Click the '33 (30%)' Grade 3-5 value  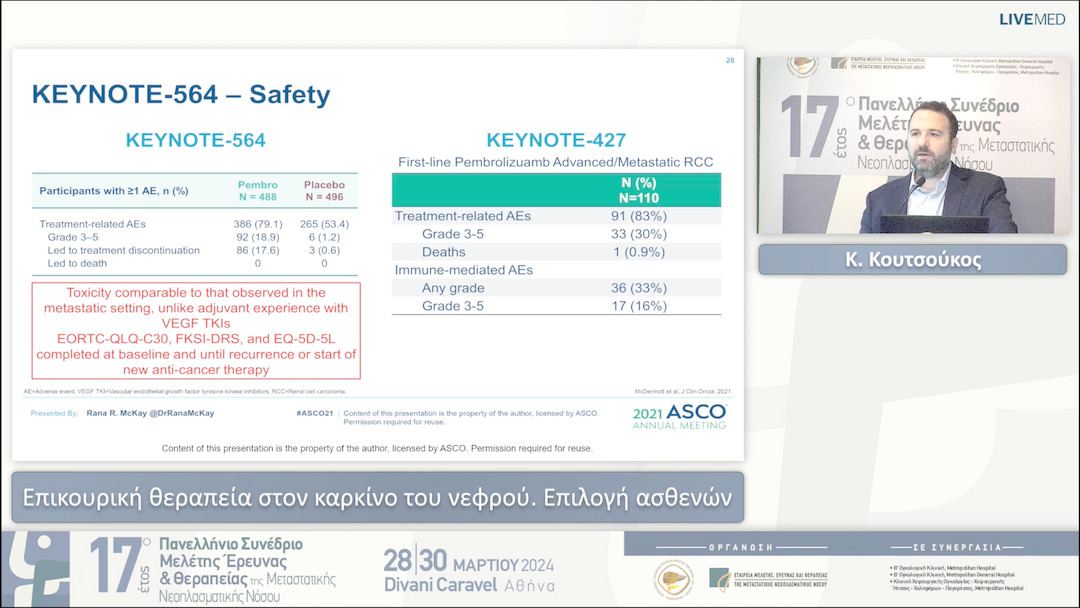638,234
